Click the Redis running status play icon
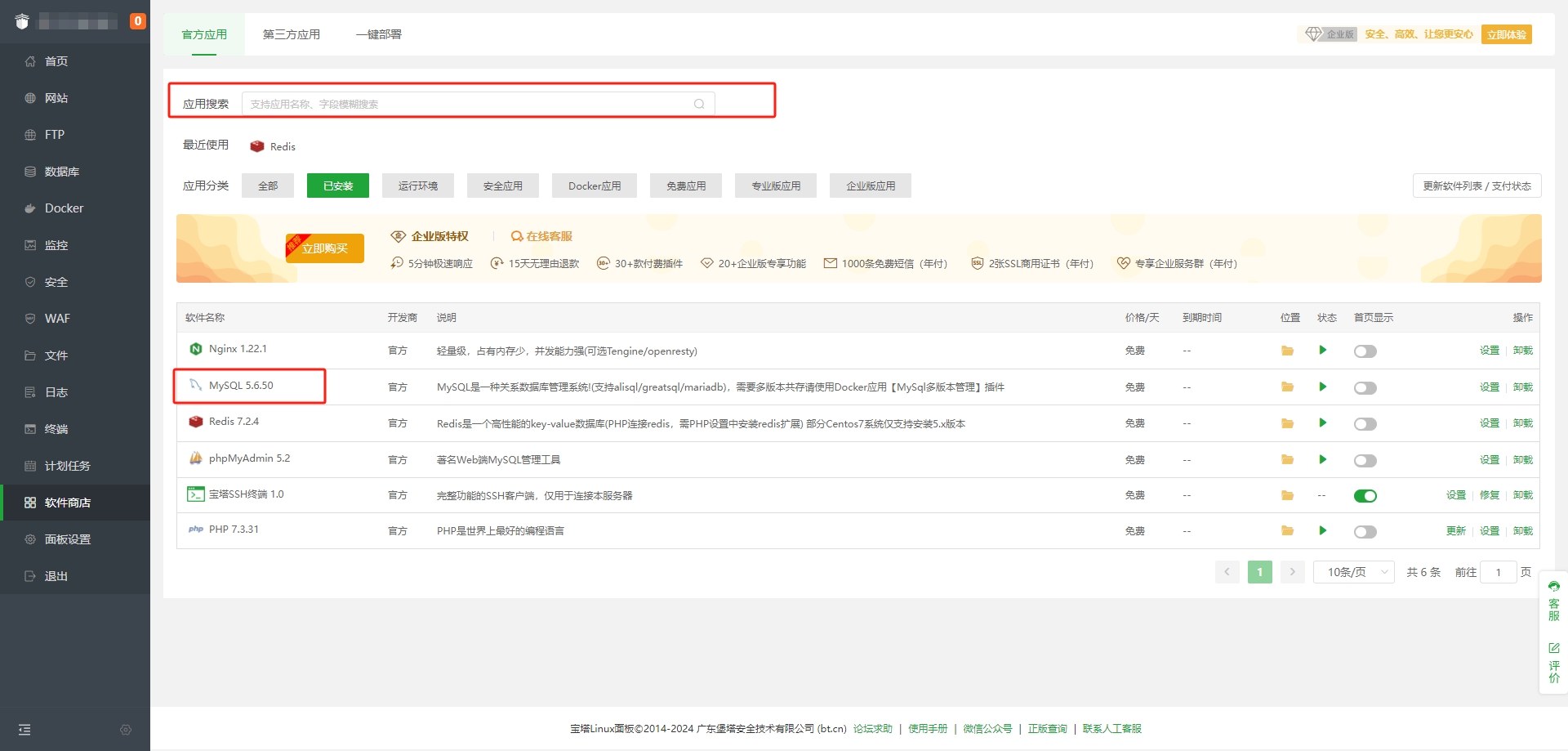The height and width of the screenshot is (751, 1568). point(1322,423)
